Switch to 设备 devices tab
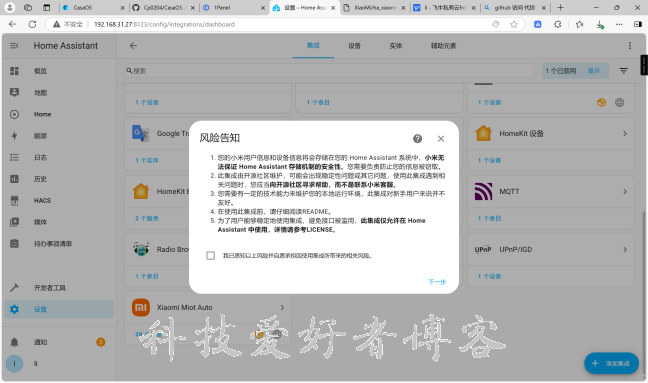This screenshot has height=383, width=648. point(355,46)
